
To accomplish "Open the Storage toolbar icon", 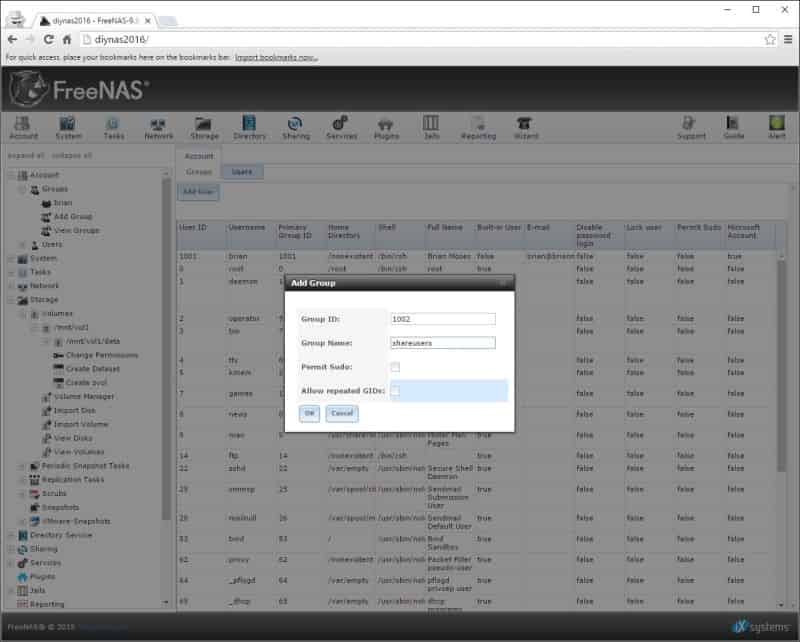I will coord(204,128).
